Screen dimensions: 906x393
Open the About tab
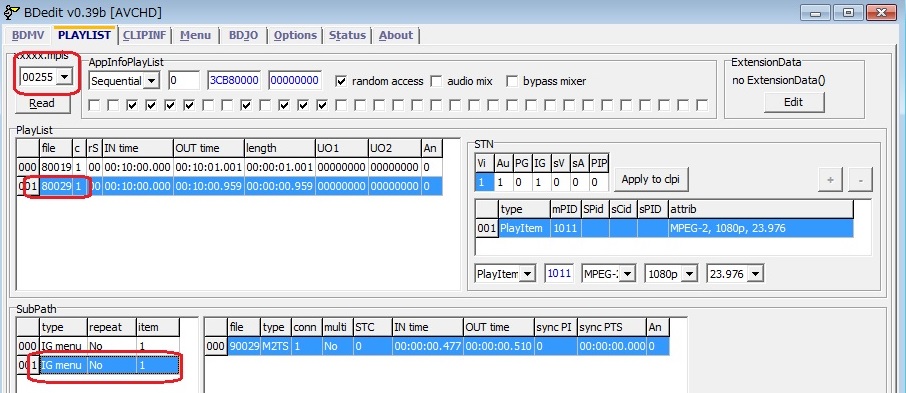(x=396, y=35)
